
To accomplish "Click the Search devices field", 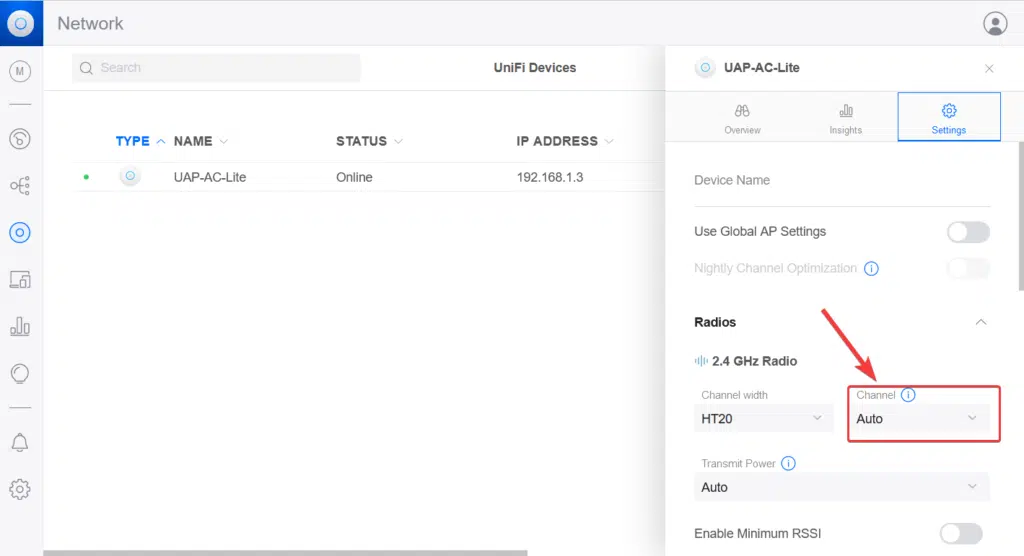I will tap(216, 68).
